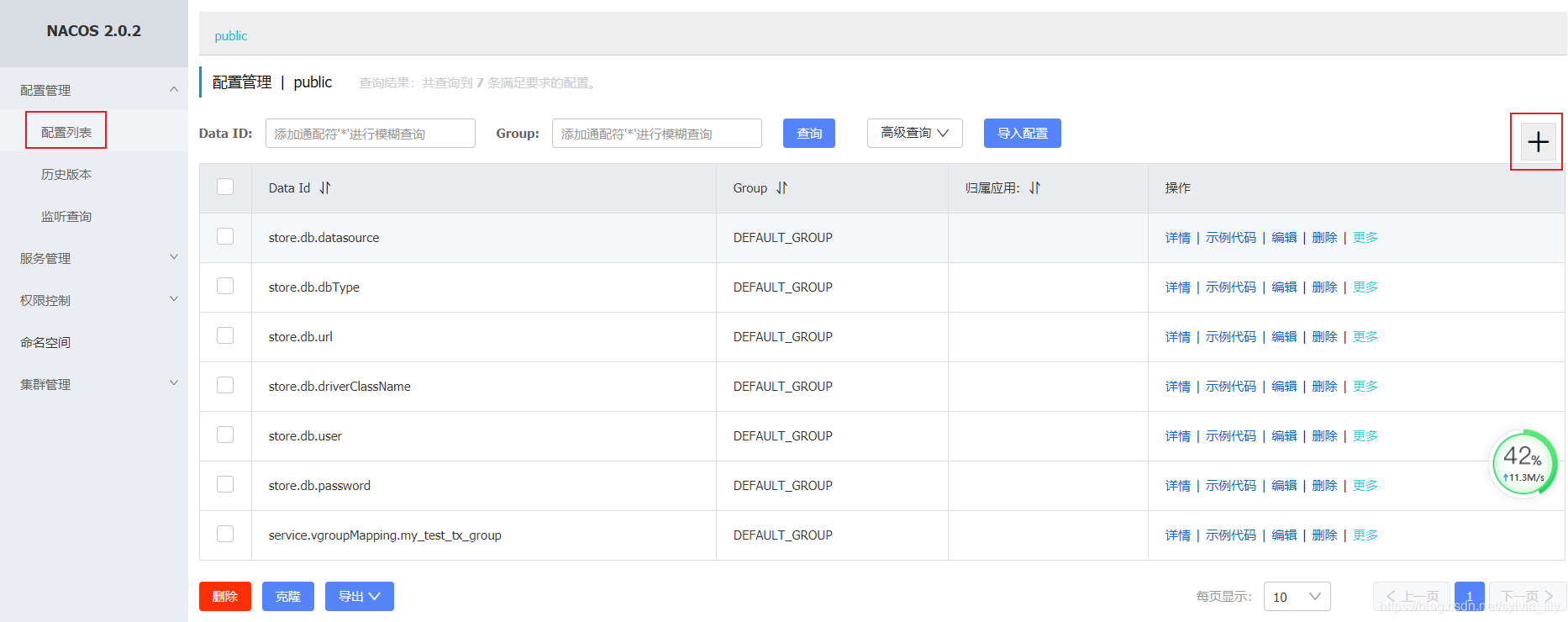The image size is (1568, 622).
Task: Open 示例代码 for store.db.driverClassName
Action: click(x=1231, y=387)
